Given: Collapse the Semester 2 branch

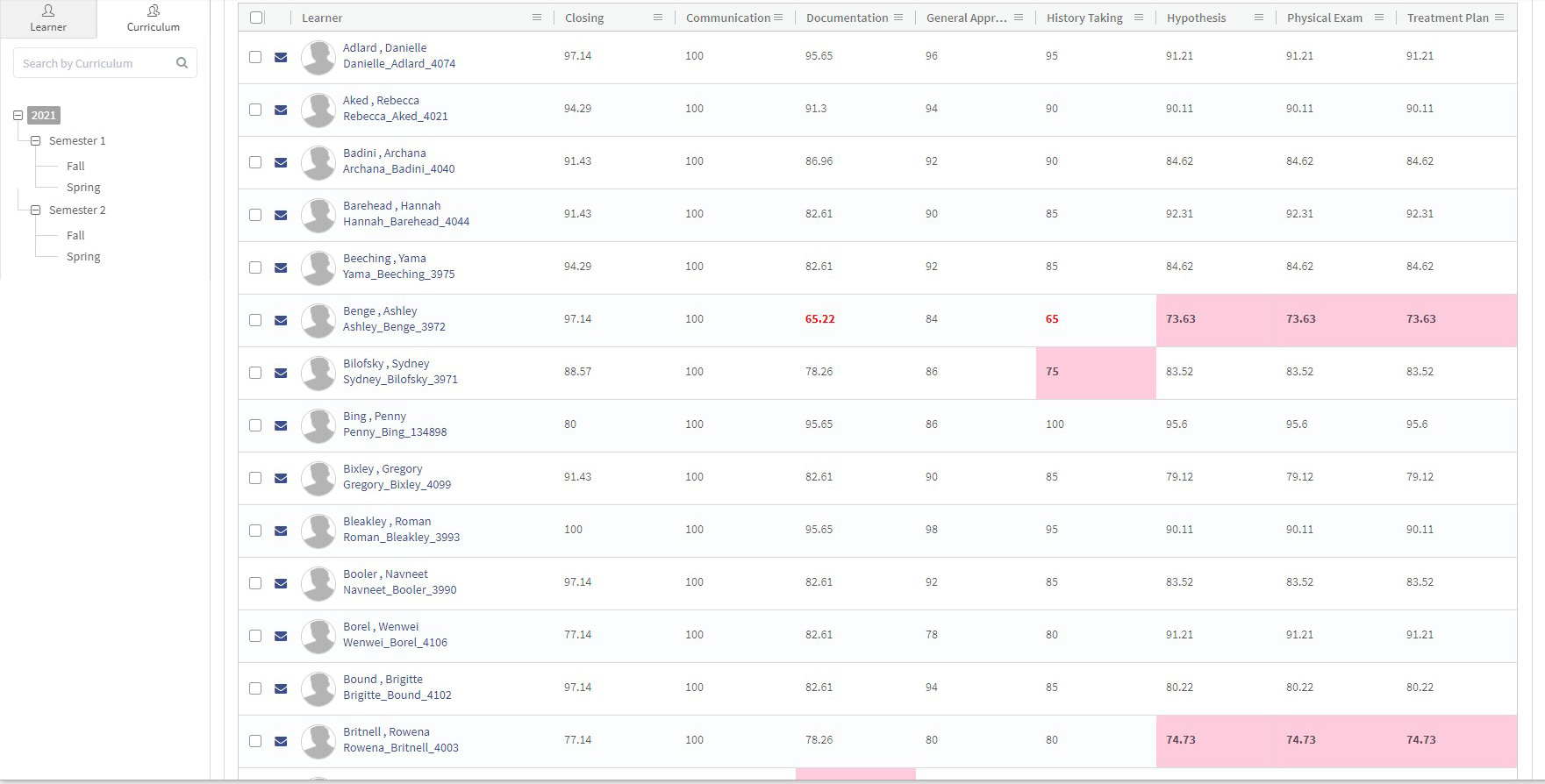Looking at the screenshot, I should click(x=35, y=210).
